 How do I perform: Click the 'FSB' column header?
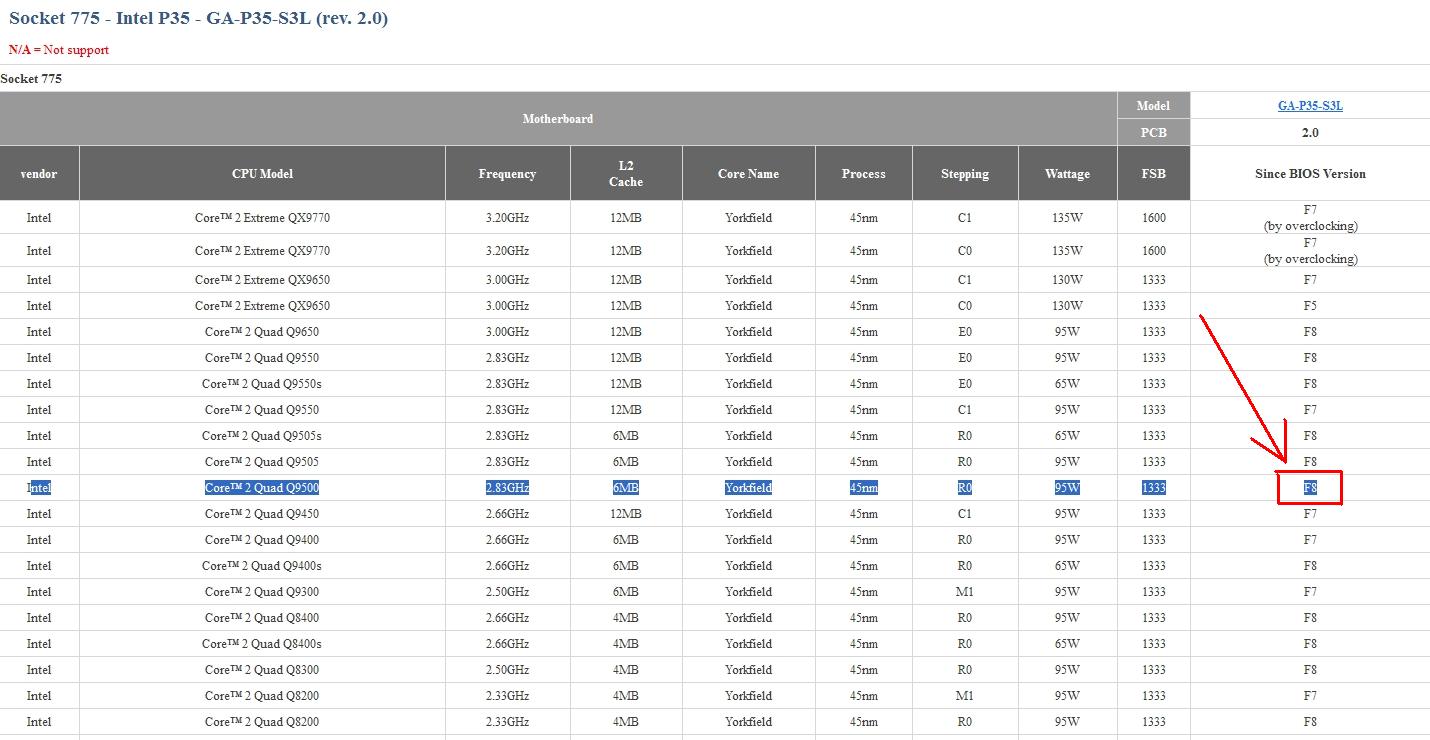tap(1153, 174)
